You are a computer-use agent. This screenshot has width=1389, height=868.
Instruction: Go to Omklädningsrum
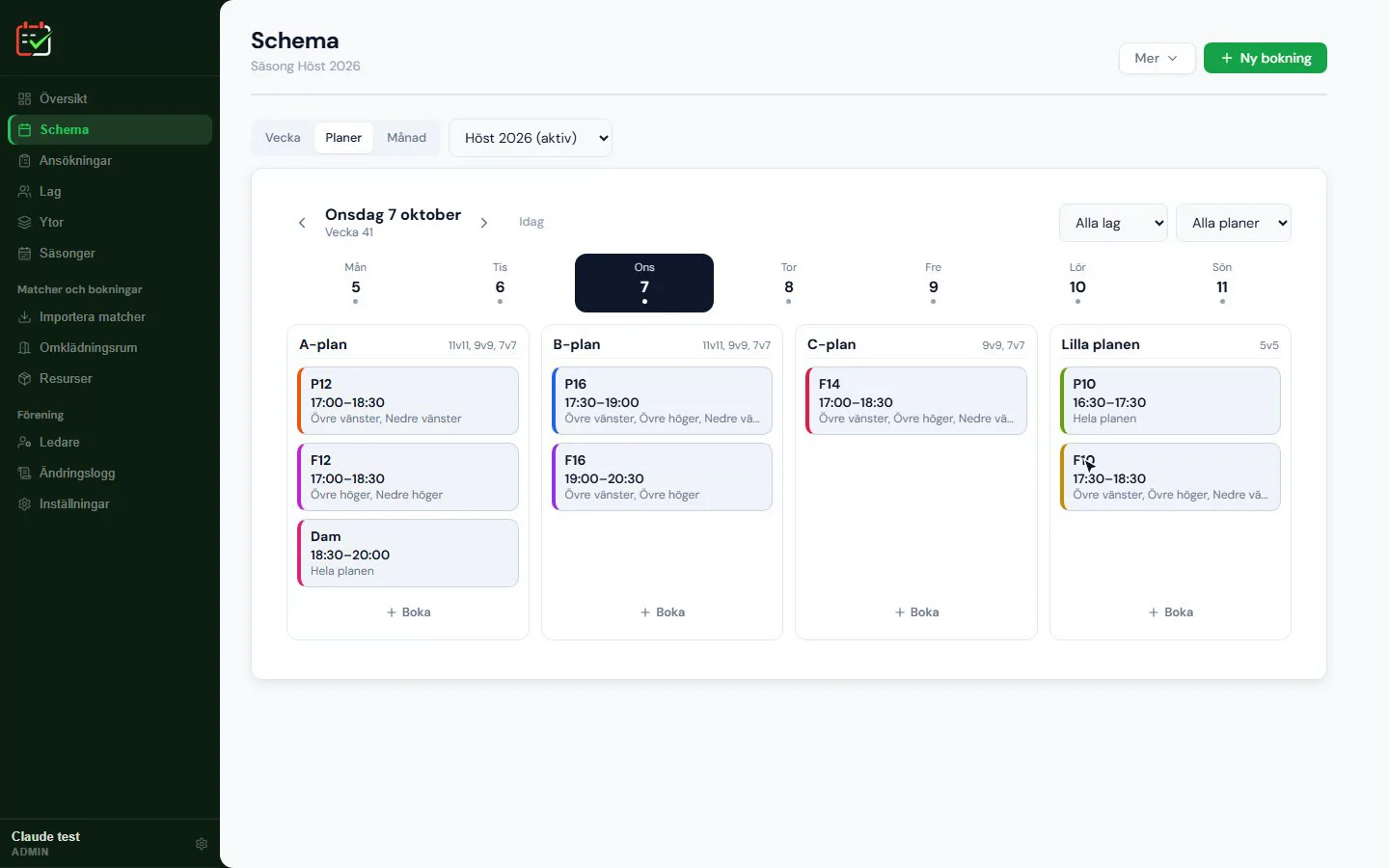110,347
